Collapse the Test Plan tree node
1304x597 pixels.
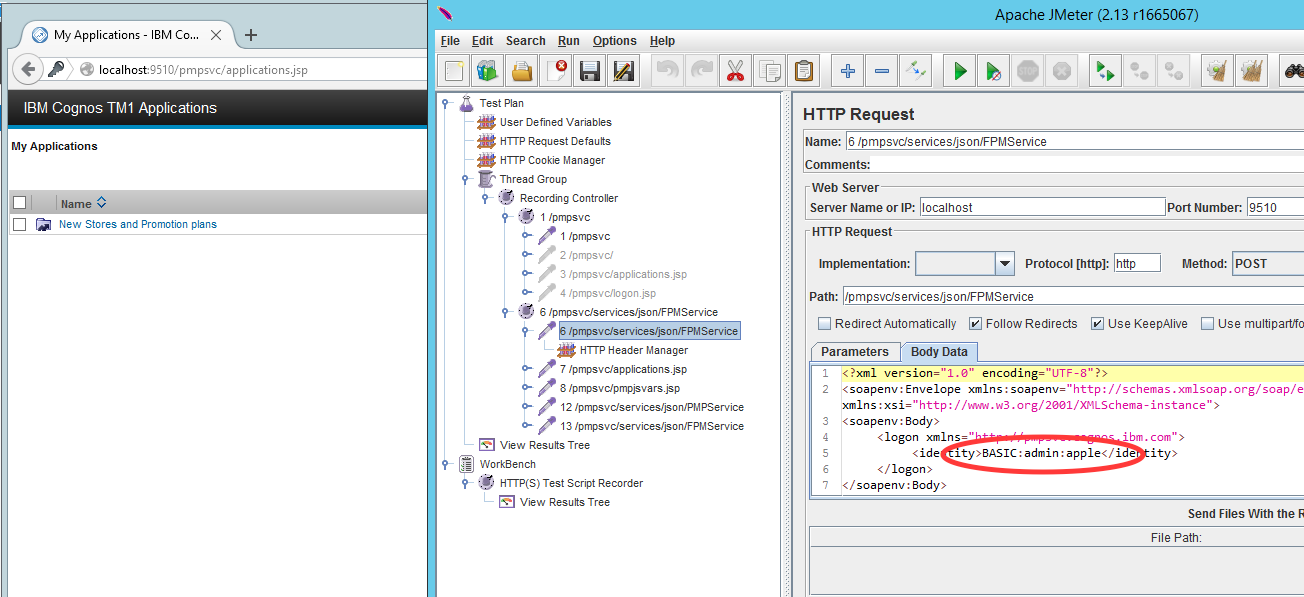coord(446,103)
